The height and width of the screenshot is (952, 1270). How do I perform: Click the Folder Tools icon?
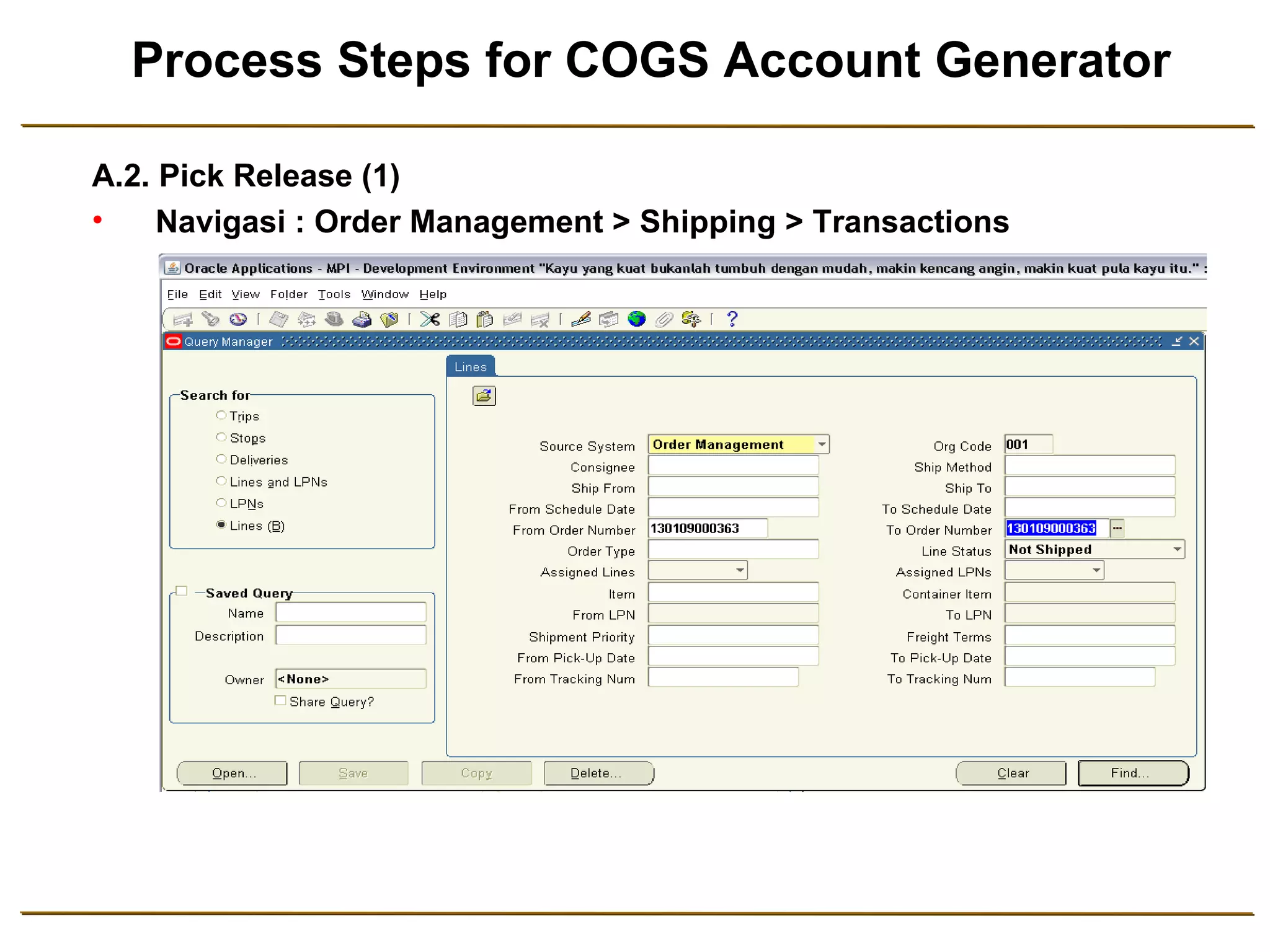tap(691, 319)
